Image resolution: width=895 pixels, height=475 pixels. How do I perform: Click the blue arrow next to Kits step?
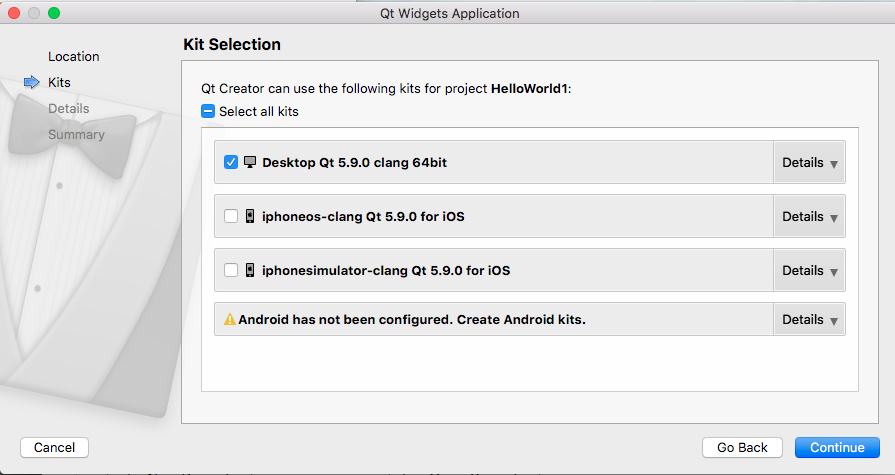pyautogui.click(x=31, y=82)
